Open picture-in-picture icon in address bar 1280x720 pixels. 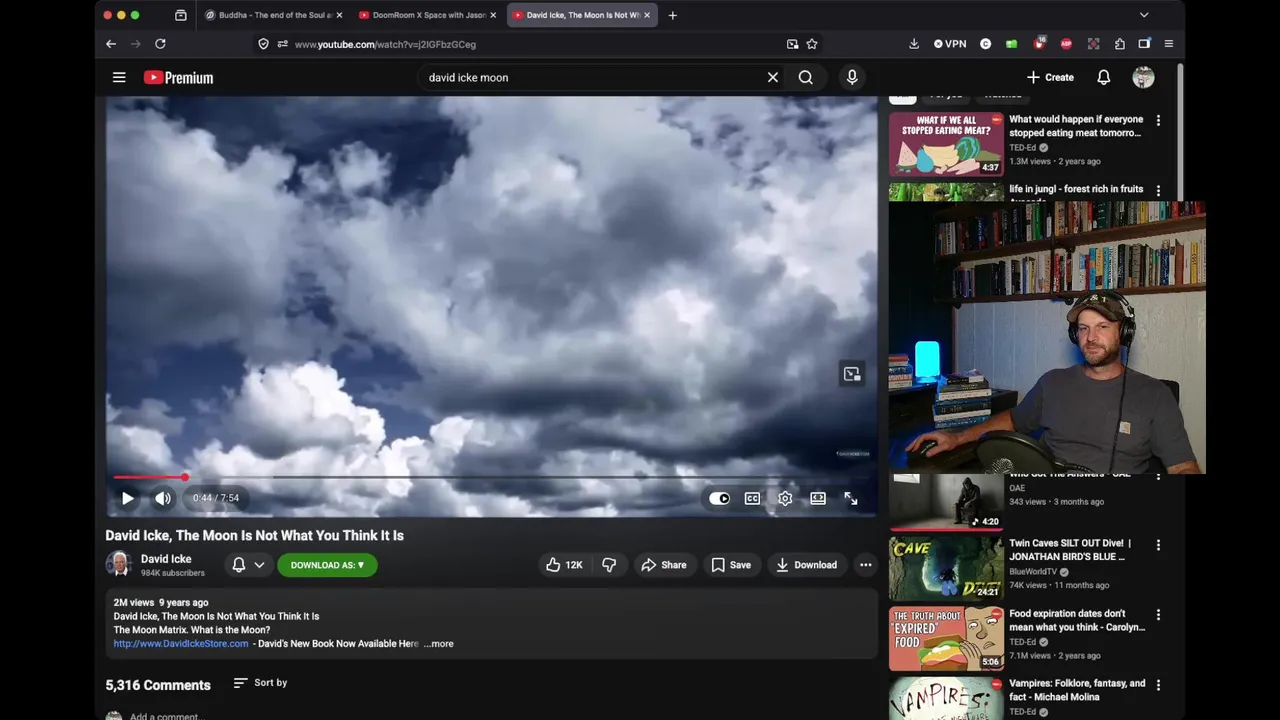click(792, 44)
